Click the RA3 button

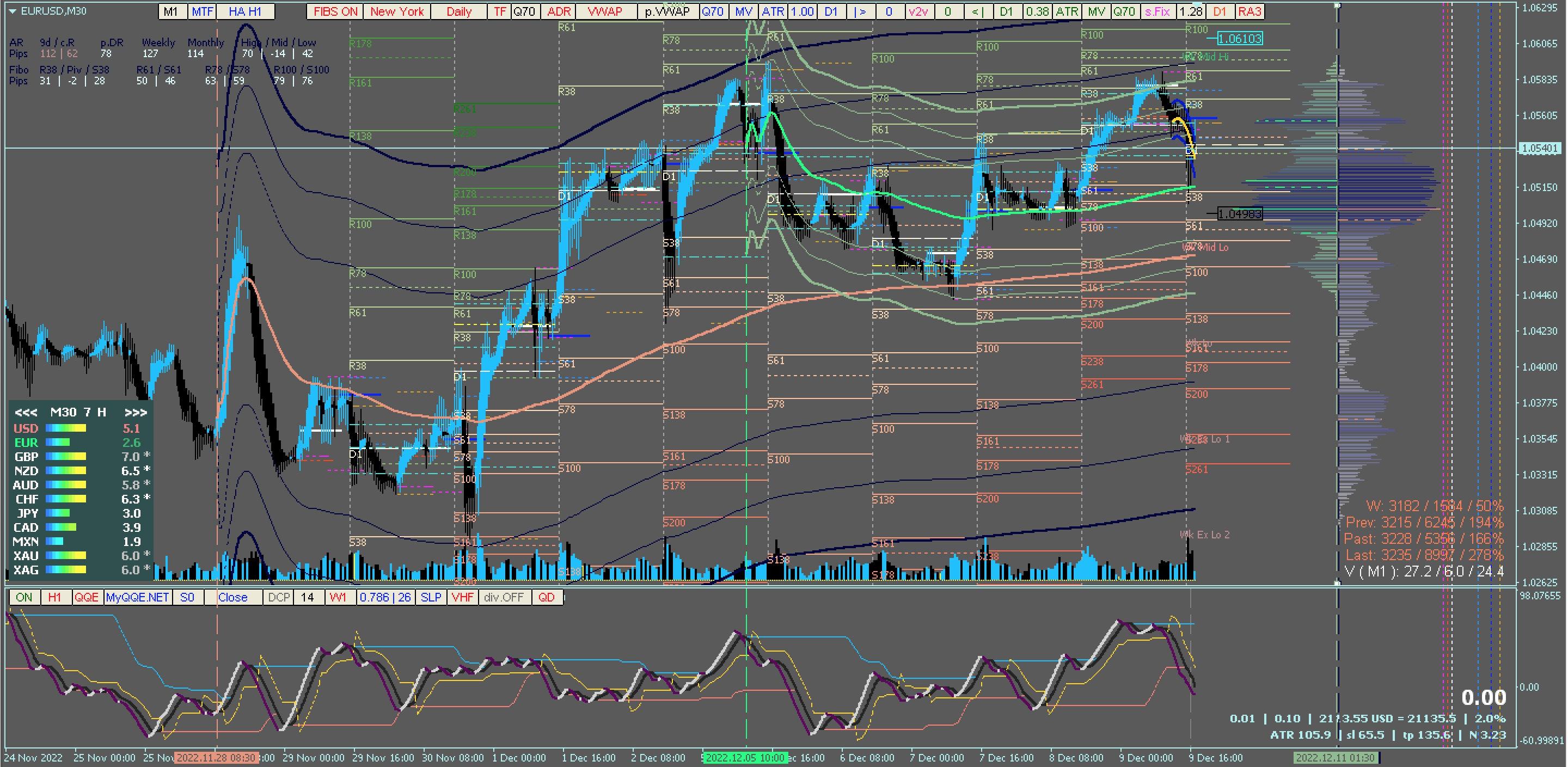1249,11
